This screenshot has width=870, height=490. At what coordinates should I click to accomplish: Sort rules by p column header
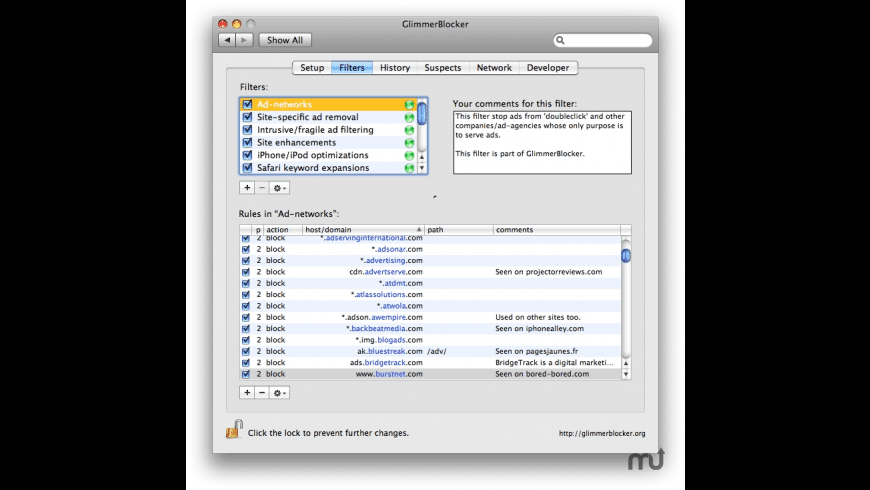257,230
